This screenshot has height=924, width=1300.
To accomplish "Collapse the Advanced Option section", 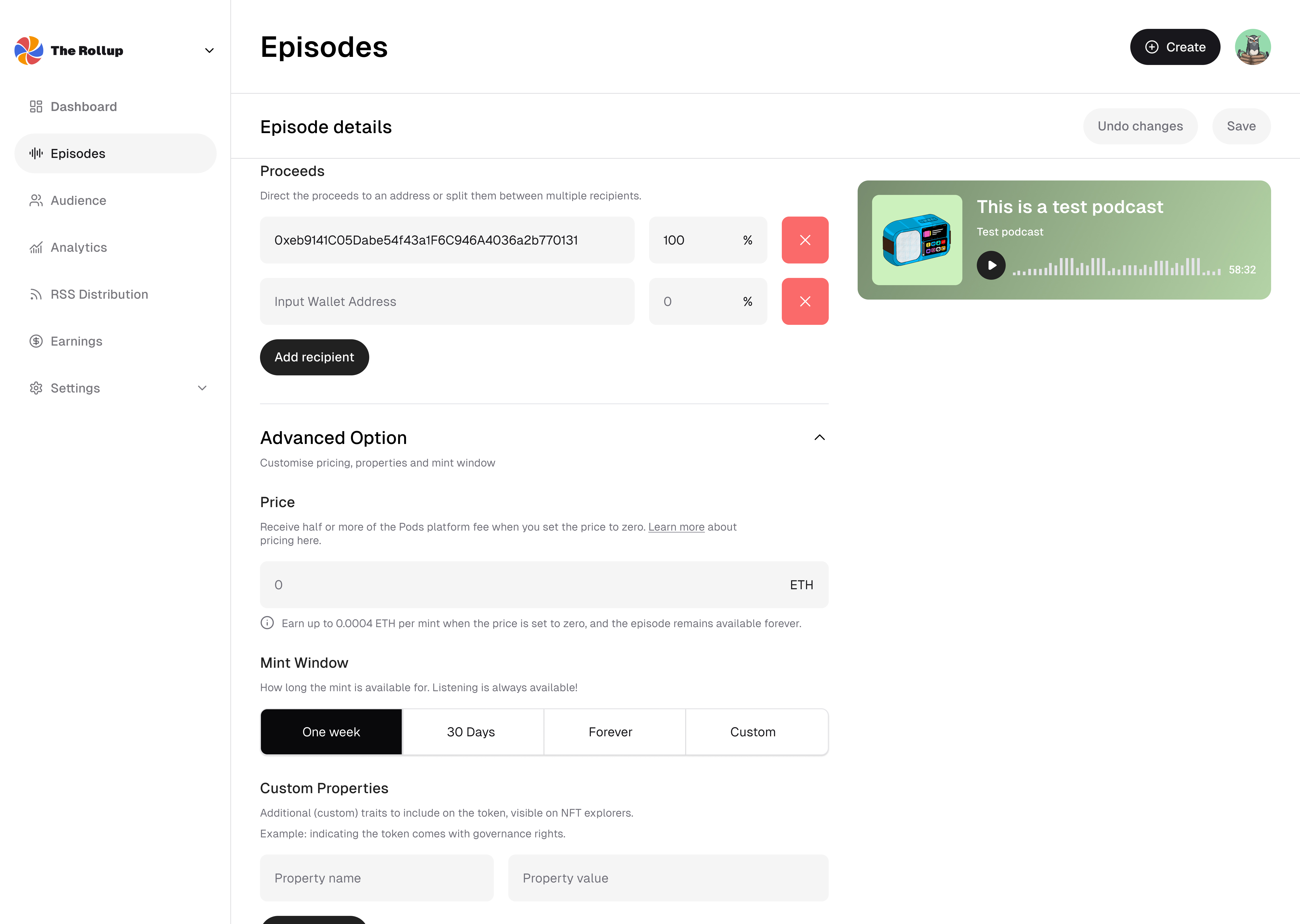I will click(x=819, y=438).
